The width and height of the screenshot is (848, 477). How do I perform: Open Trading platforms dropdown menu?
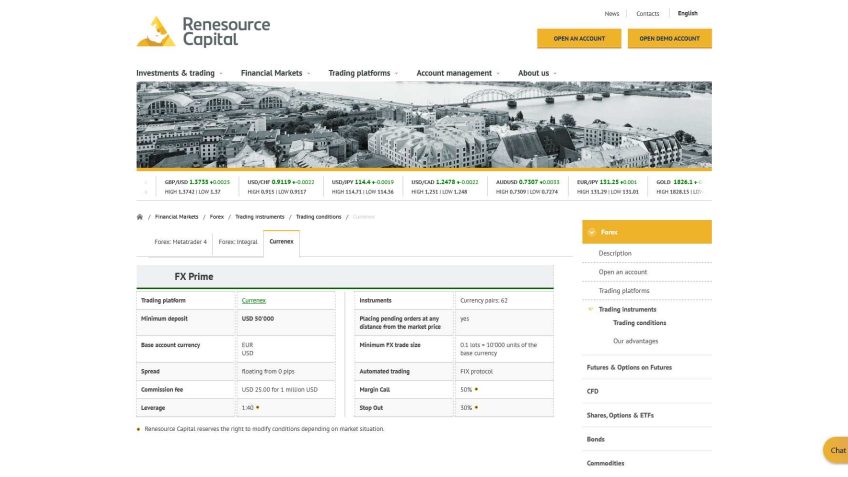pos(363,73)
